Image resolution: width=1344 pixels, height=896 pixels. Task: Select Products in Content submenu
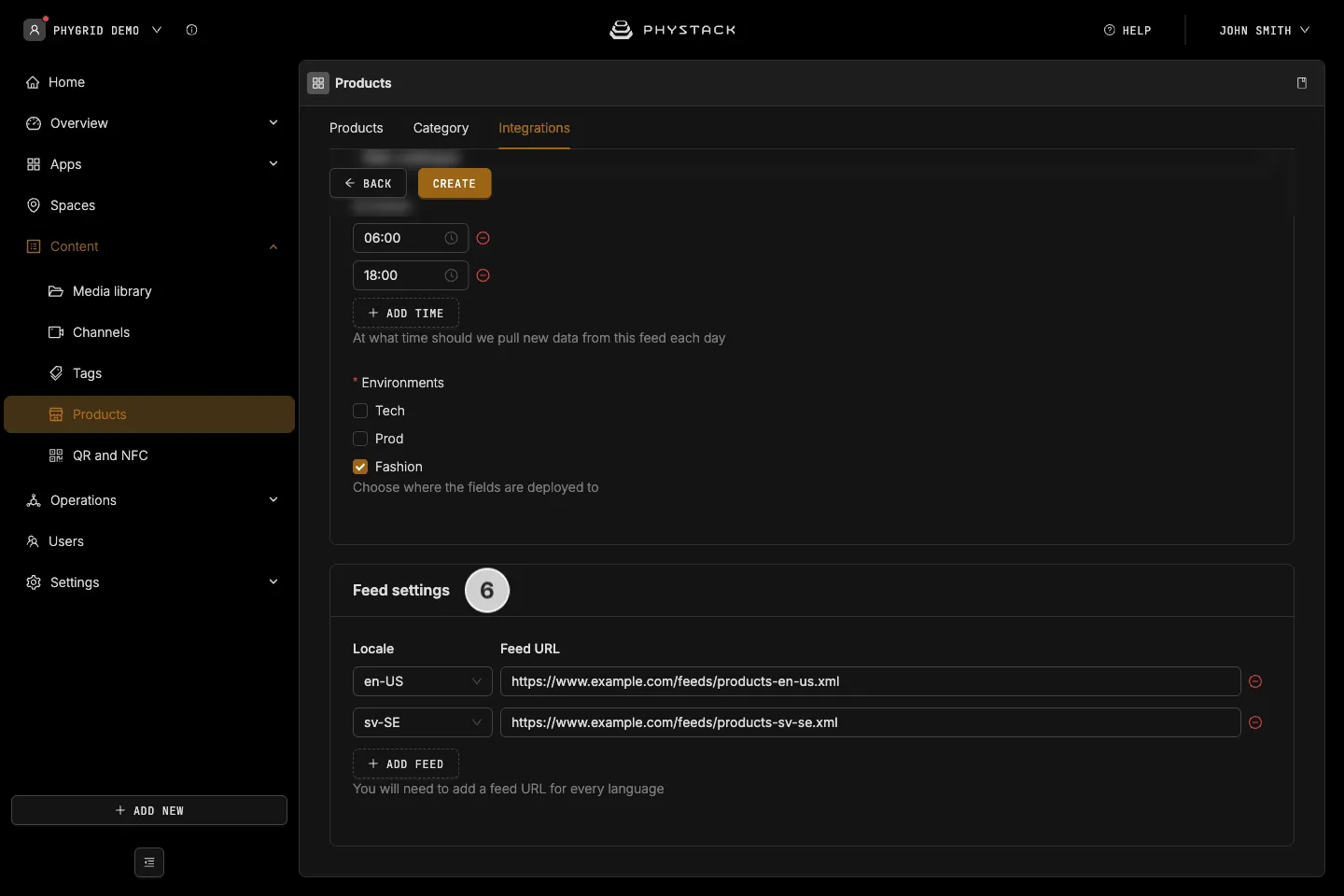coord(149,414)
